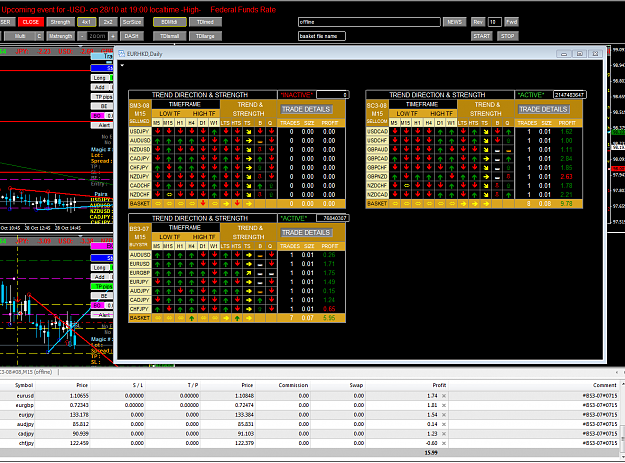The width and height of the screenshot is (625, 463).
Task: Click NZDCHF M15 yellow sideways arrow in SM3-08
Action: (x=169, y=194)
